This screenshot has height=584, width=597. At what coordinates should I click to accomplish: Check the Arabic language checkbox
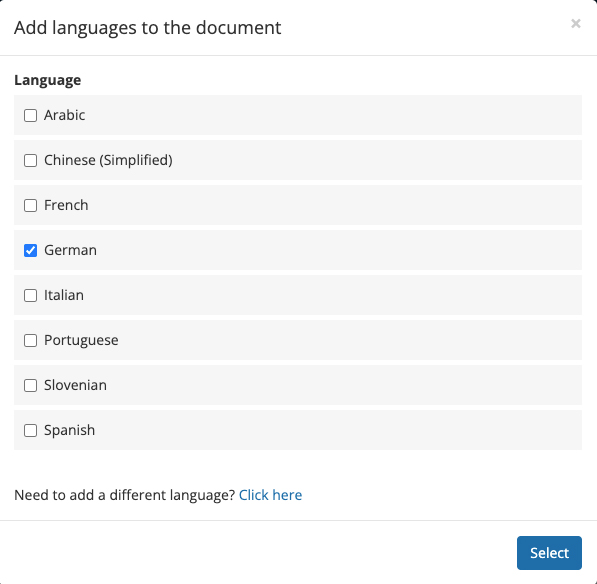(30, 115)
